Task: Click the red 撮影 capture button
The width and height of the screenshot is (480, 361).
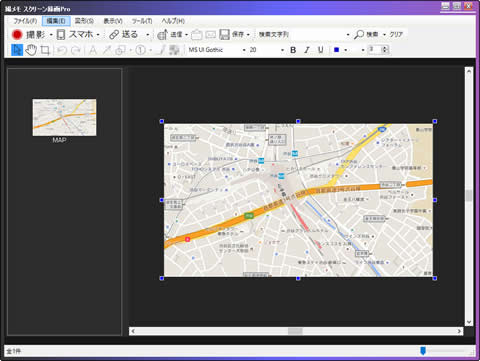Action: 17,34
